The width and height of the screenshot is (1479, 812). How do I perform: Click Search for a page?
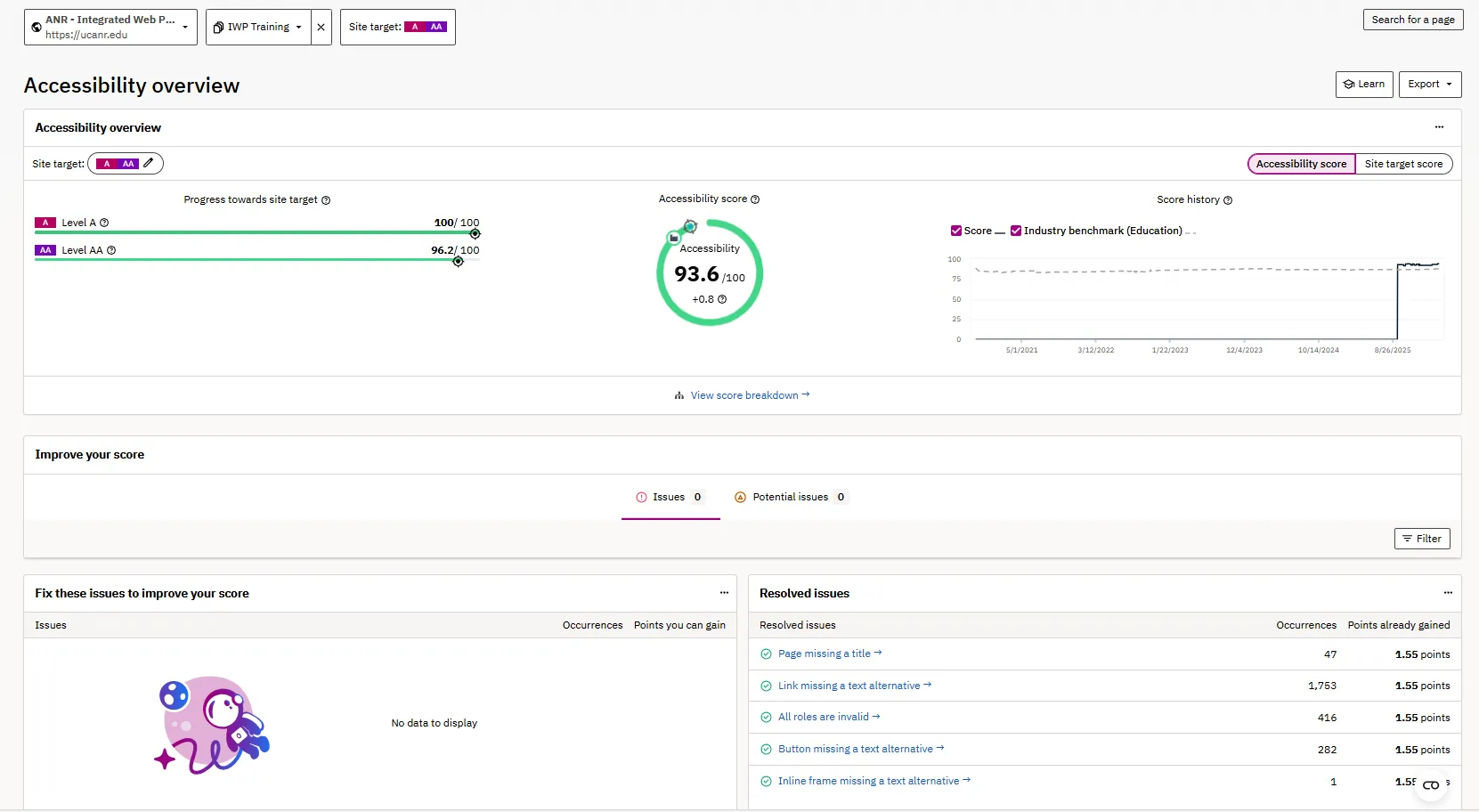[x=1413, y=19]
